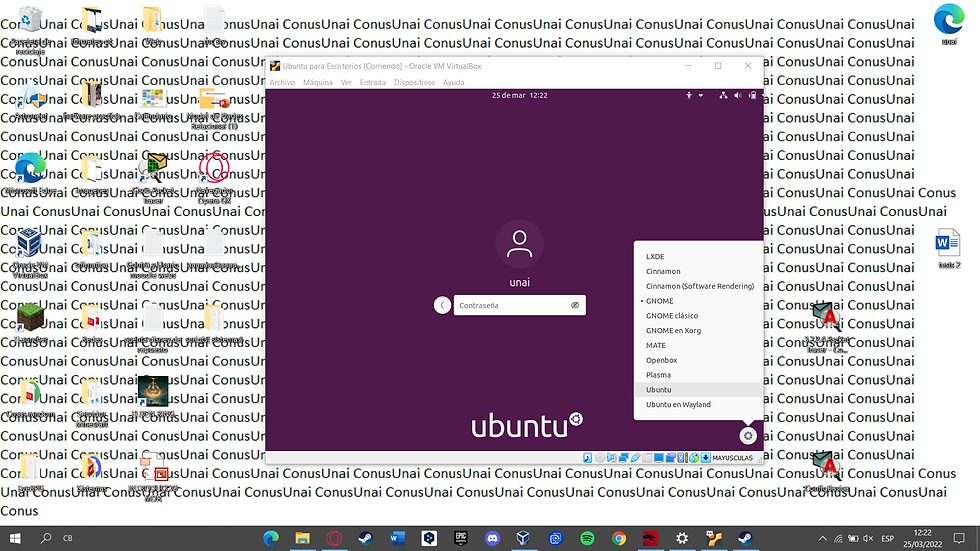Open the Ayuda menu
This screenshot has width=980, height=551.
click(453, 82)
